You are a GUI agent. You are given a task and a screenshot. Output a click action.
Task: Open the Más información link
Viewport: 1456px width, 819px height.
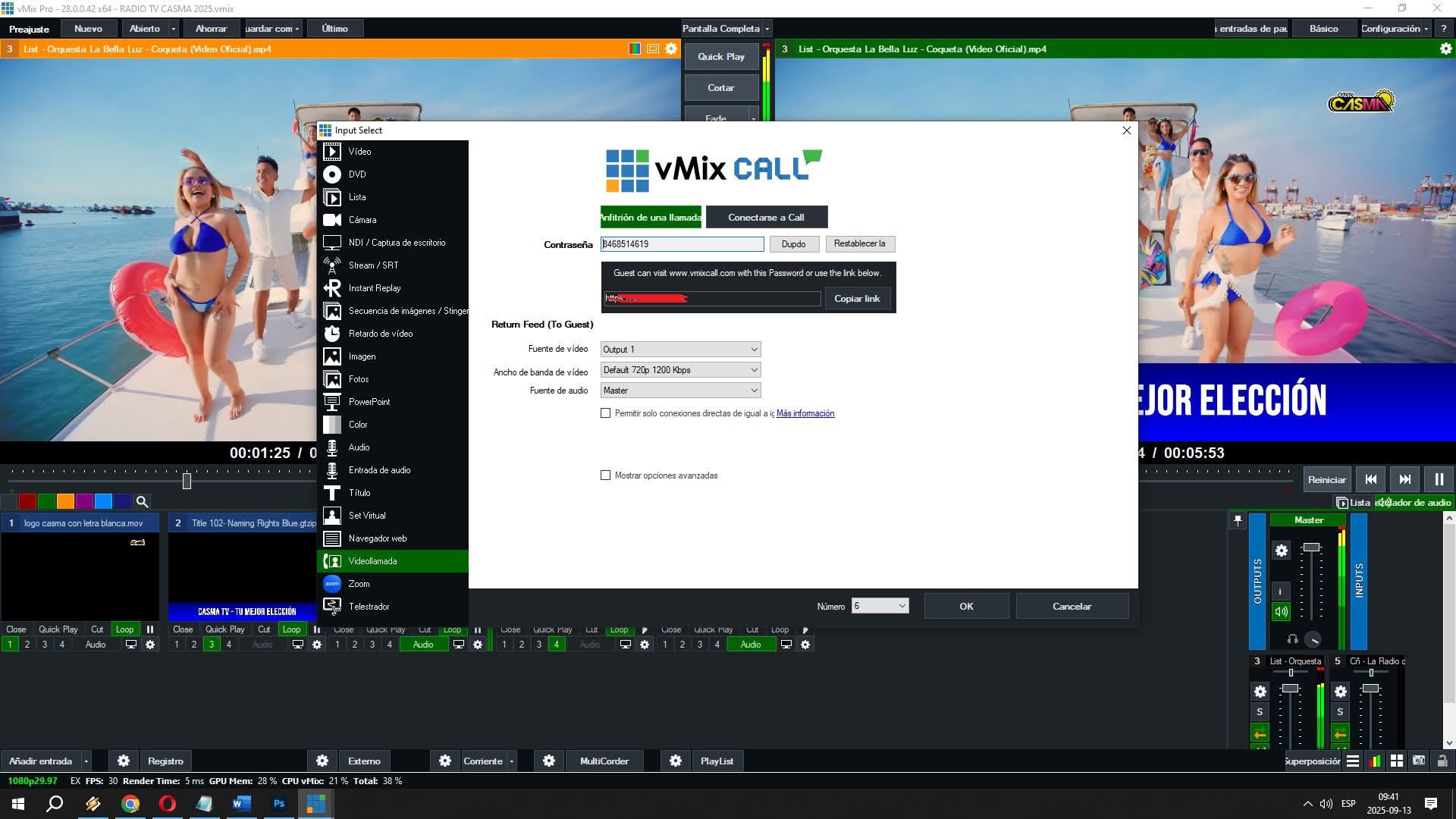pos(805,413)
